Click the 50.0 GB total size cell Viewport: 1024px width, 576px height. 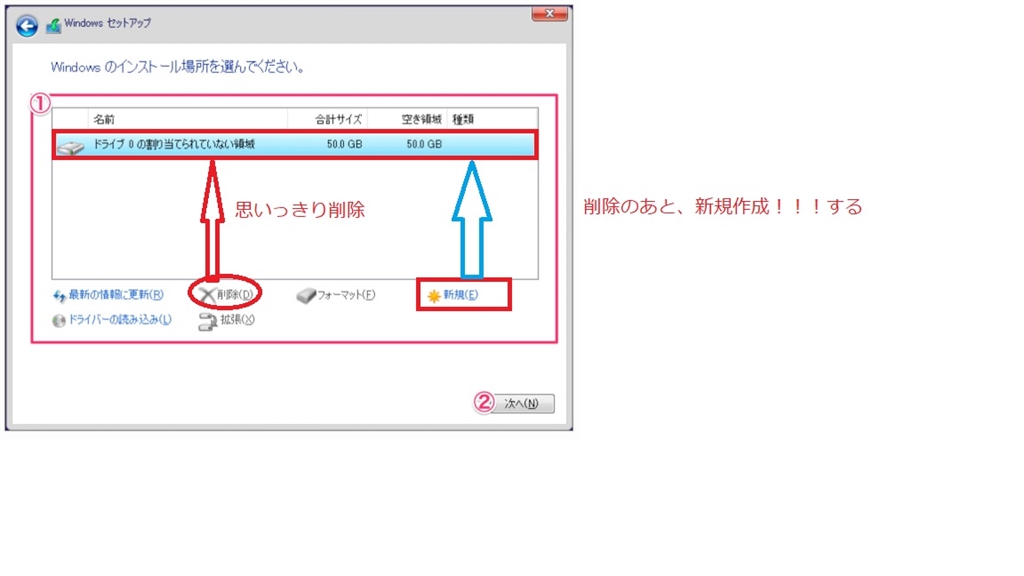tap(344, 144)
